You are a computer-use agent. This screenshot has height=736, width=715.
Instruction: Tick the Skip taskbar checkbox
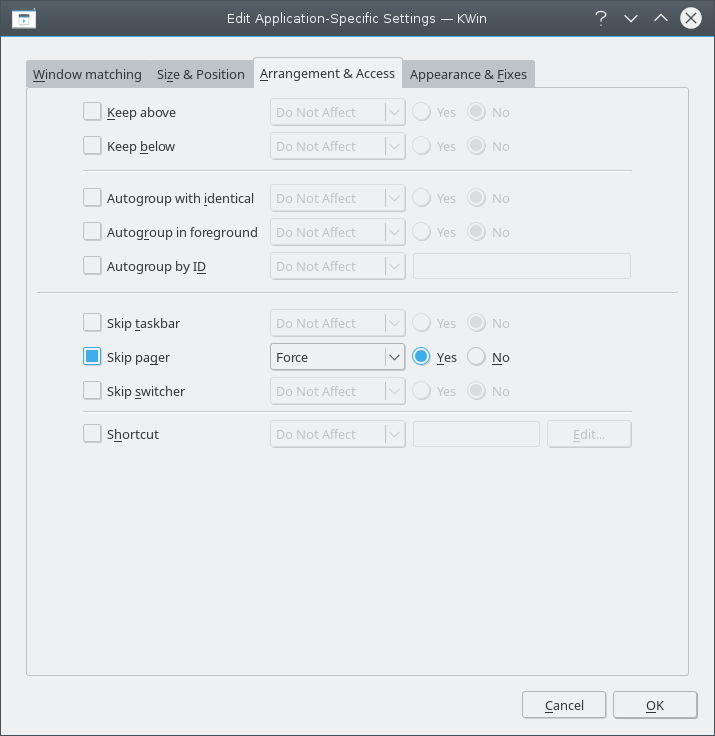[x=92, y=323]
